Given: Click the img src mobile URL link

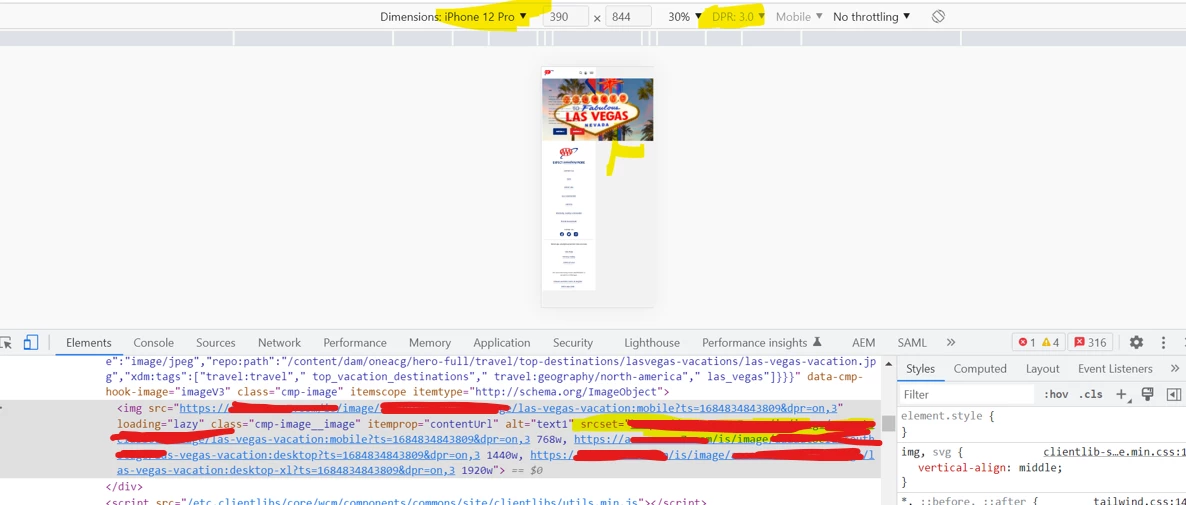Looking at the screenshot, I should [507, 409].
